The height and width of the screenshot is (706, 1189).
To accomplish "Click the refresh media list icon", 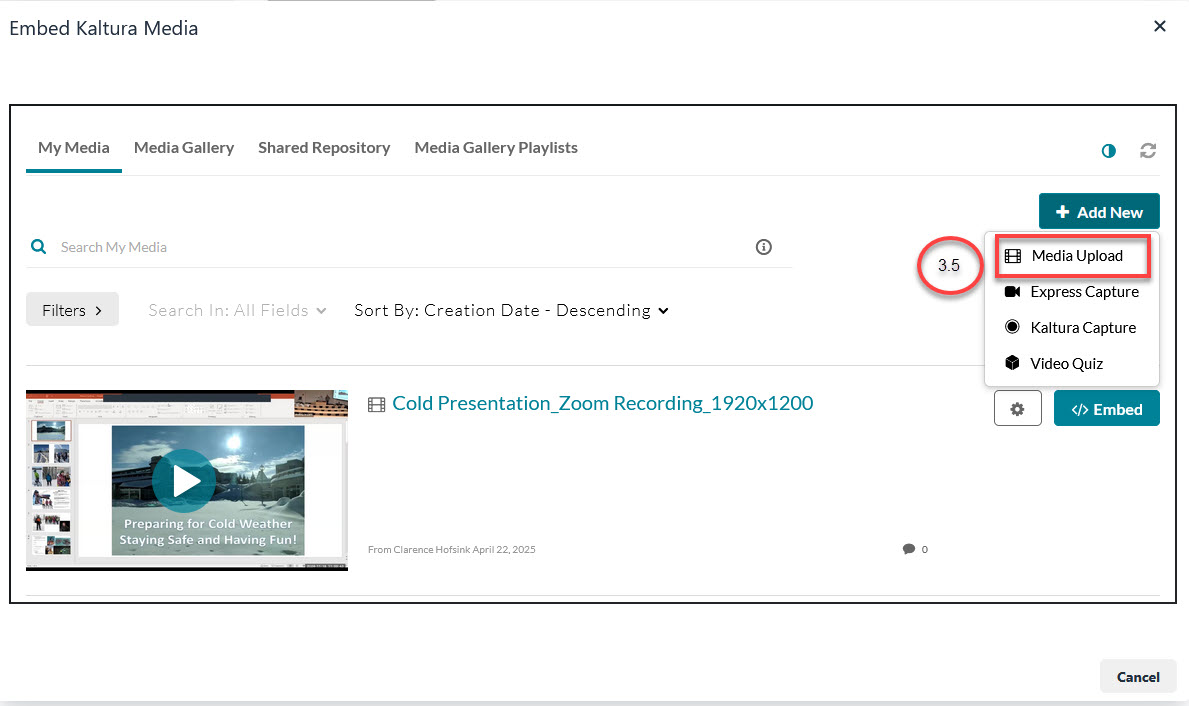I will pos(1148,151).
